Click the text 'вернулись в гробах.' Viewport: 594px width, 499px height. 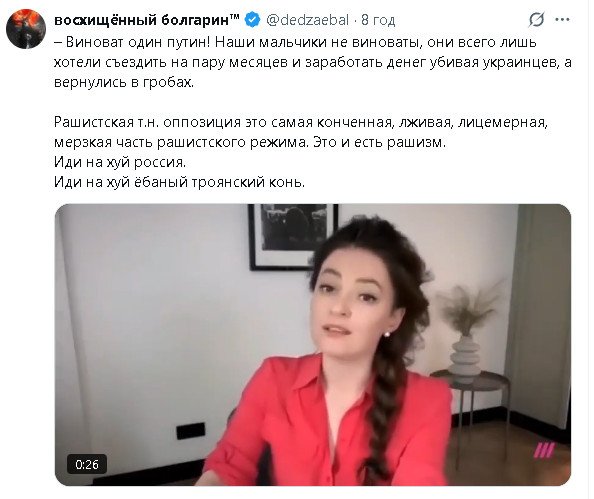(x=124, y=82)
